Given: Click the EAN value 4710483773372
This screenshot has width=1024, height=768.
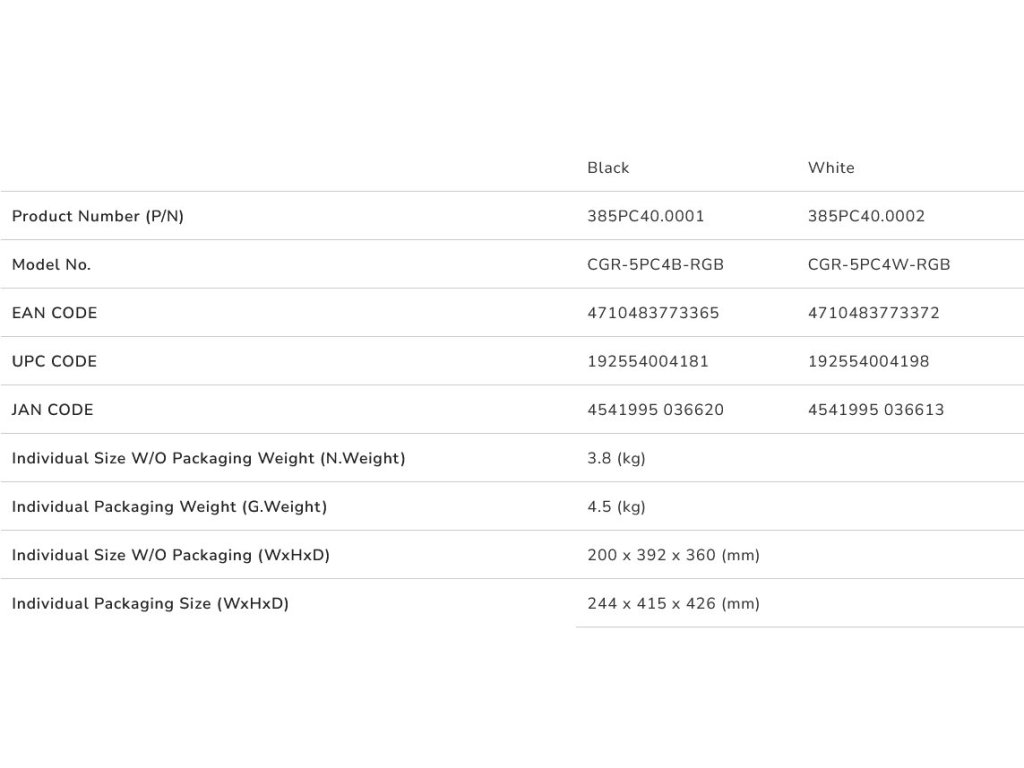Looking at the screenshot, I should click(873, 313).
